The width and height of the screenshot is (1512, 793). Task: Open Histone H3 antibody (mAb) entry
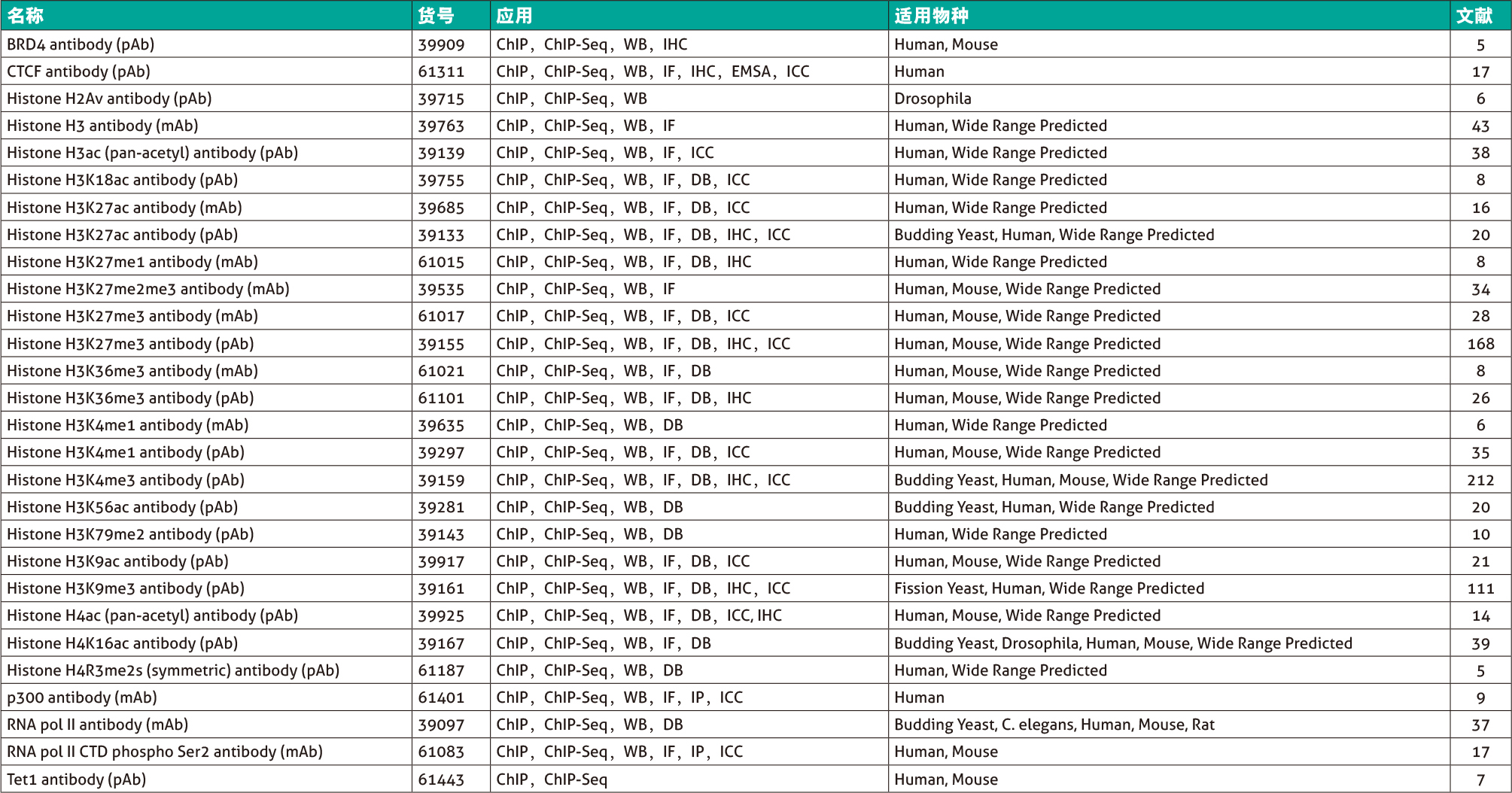102,126
